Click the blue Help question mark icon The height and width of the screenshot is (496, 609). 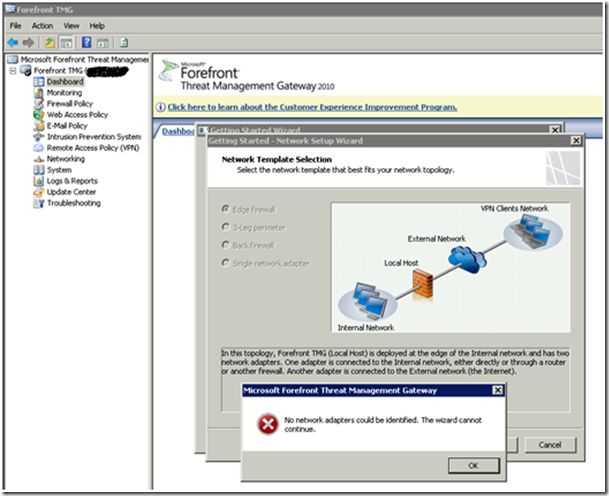87,42
